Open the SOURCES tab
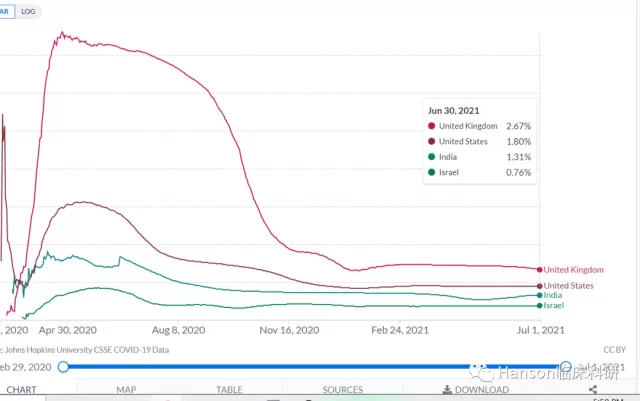This screenshot has width=640, height=401. (342, 390)
